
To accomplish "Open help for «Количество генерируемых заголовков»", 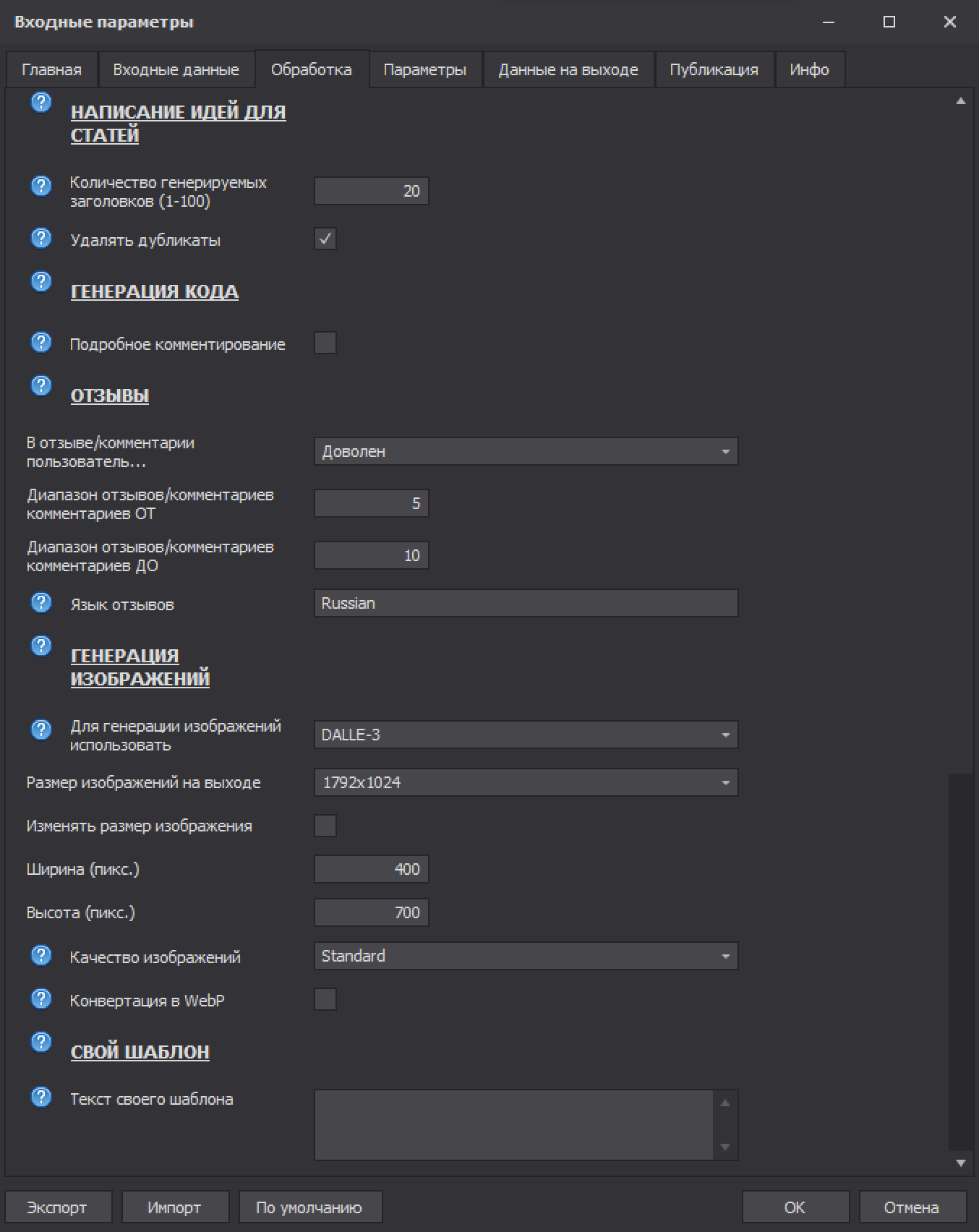I will [x=41, y=186].
